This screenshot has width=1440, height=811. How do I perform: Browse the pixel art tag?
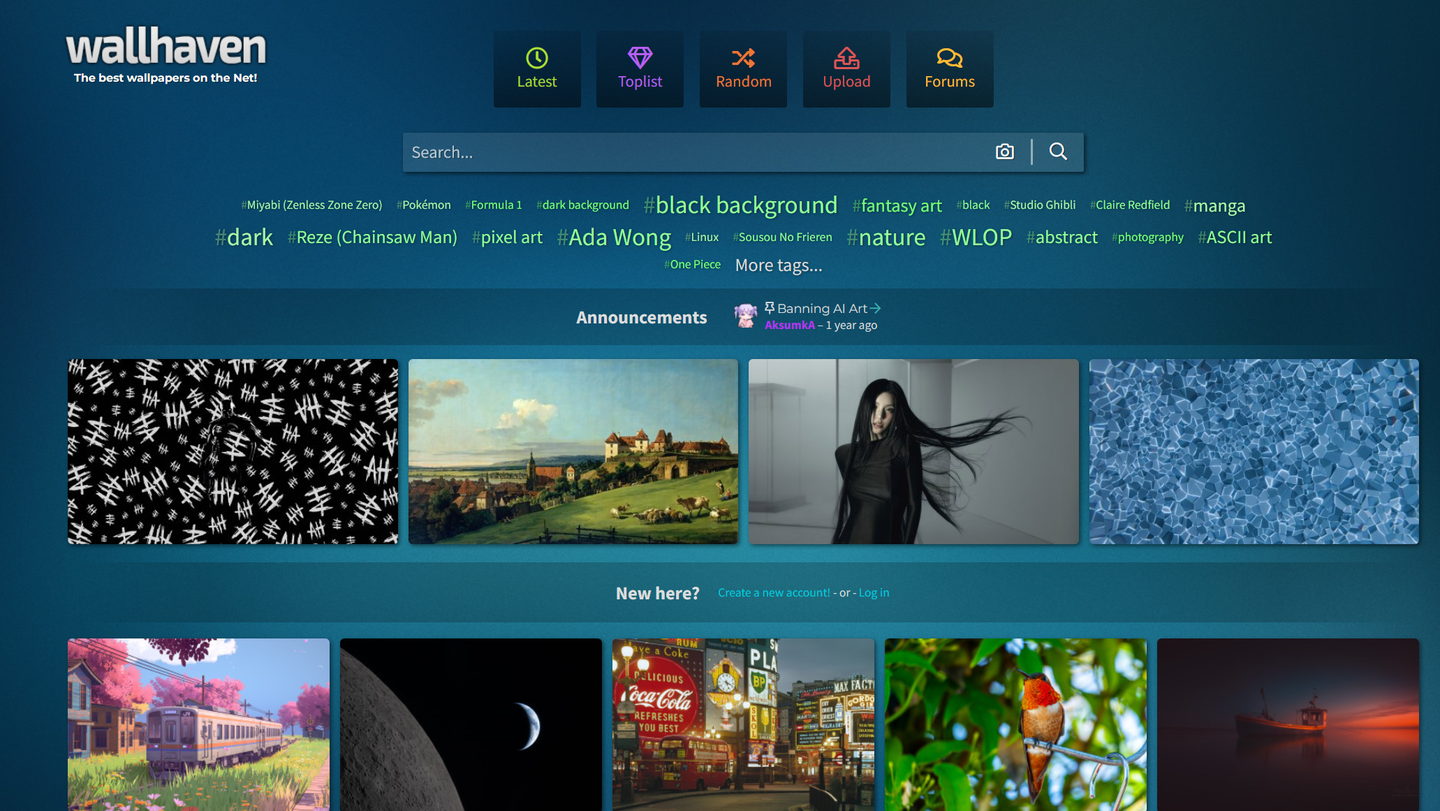[x=507, y=237]
